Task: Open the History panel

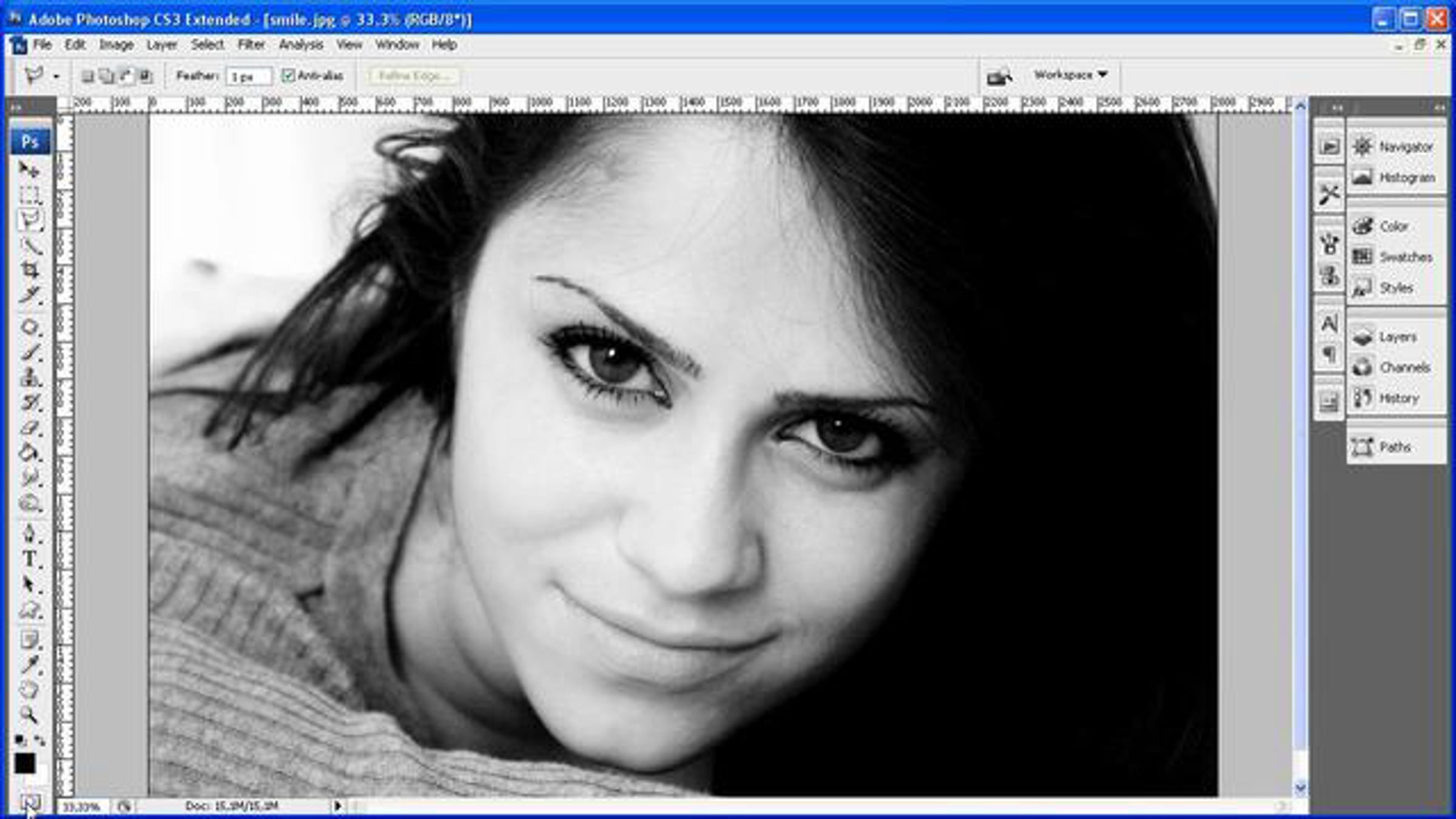Action: (x=1395, y=398)
